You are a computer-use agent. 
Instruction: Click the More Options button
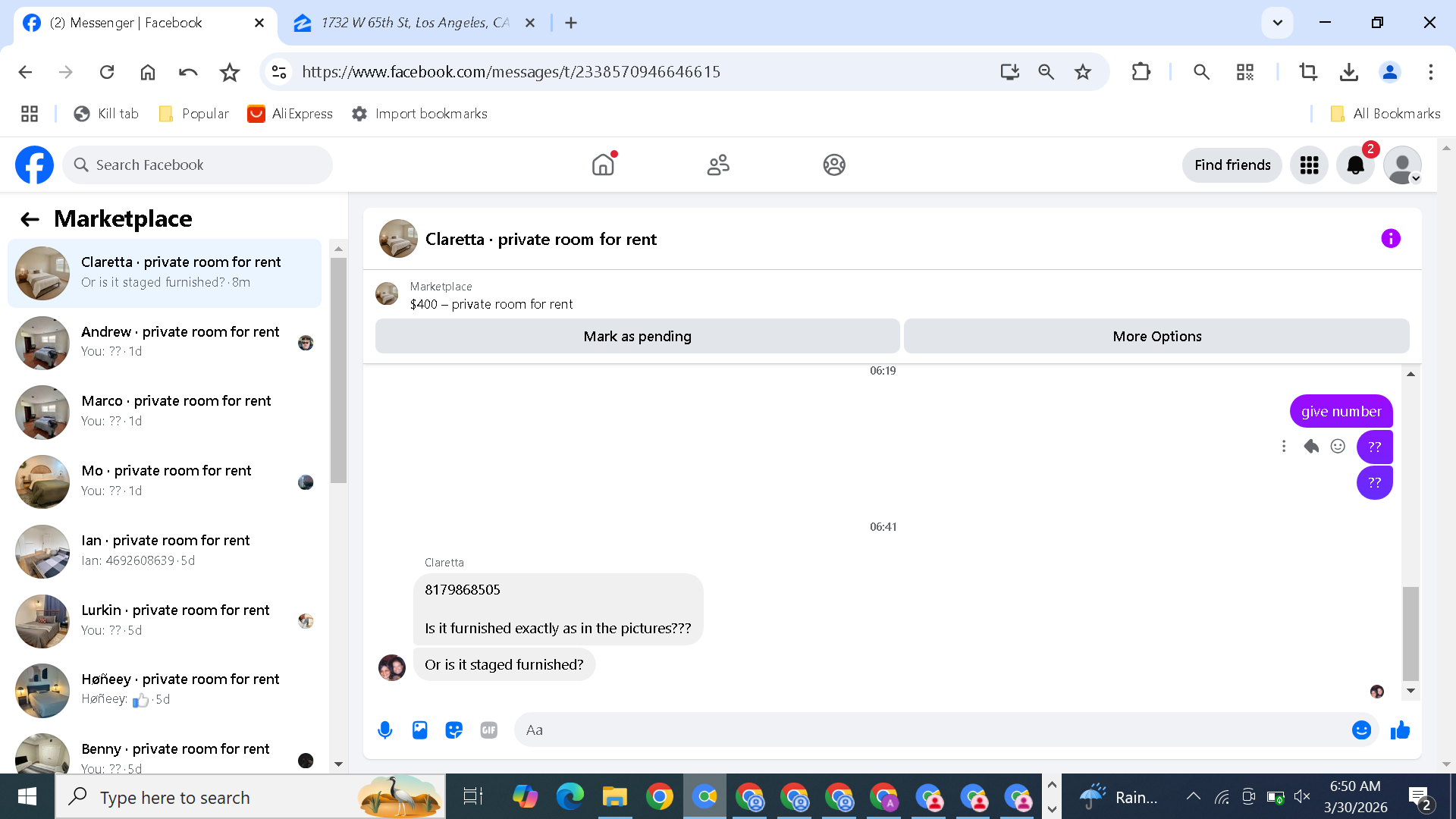(x=1156, y=336)
